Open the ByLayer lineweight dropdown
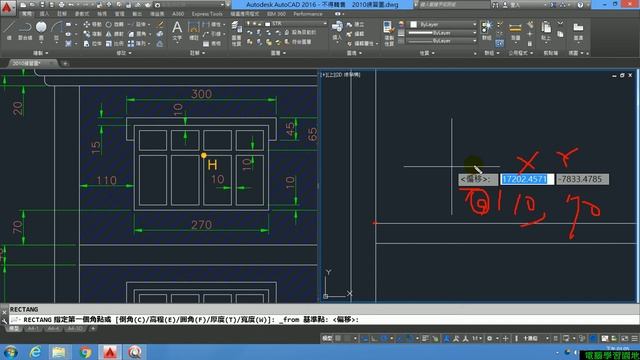The width and height of the screenshot is (640, 360). (x=442, y=33)
